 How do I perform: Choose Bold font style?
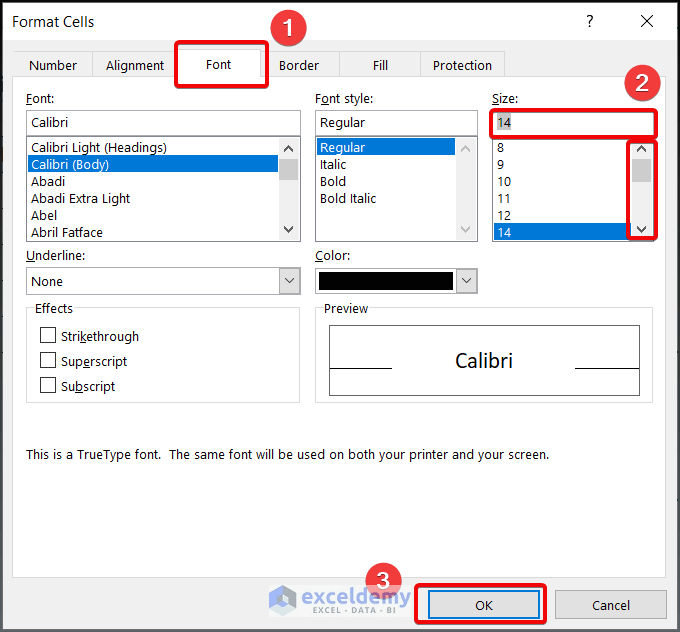point(386,181)
